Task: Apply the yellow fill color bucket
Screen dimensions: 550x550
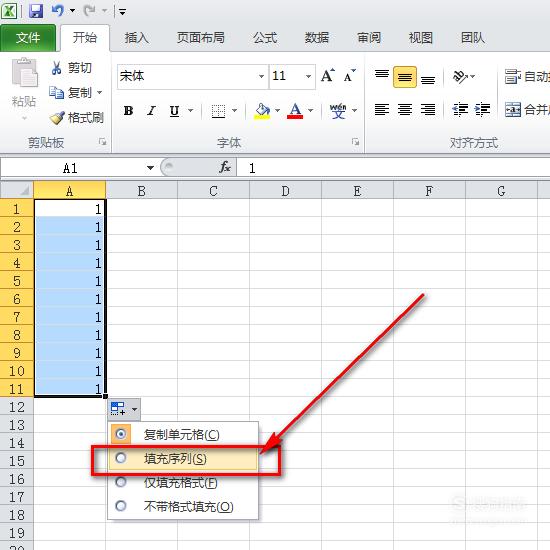Action: [x=262, y=111]
